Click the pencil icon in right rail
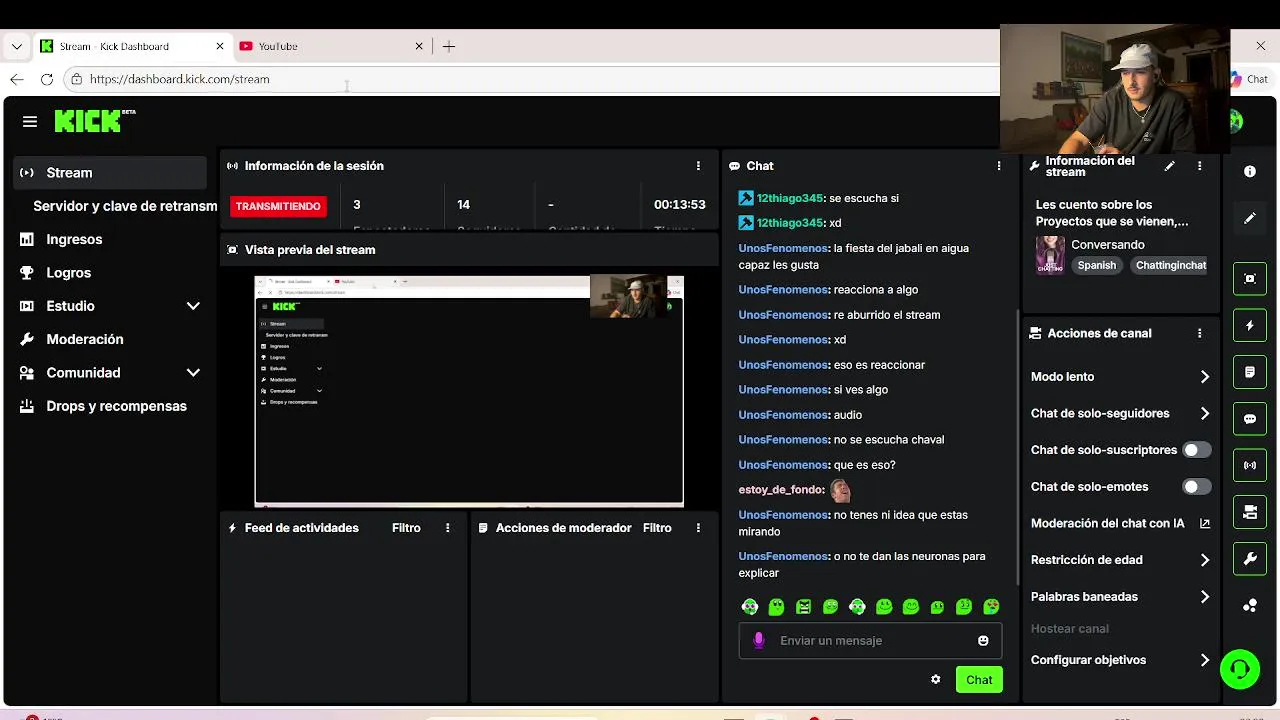The width and height of the screenshot is (1280, 720). pyautogui.click(x=1250, y=218)
